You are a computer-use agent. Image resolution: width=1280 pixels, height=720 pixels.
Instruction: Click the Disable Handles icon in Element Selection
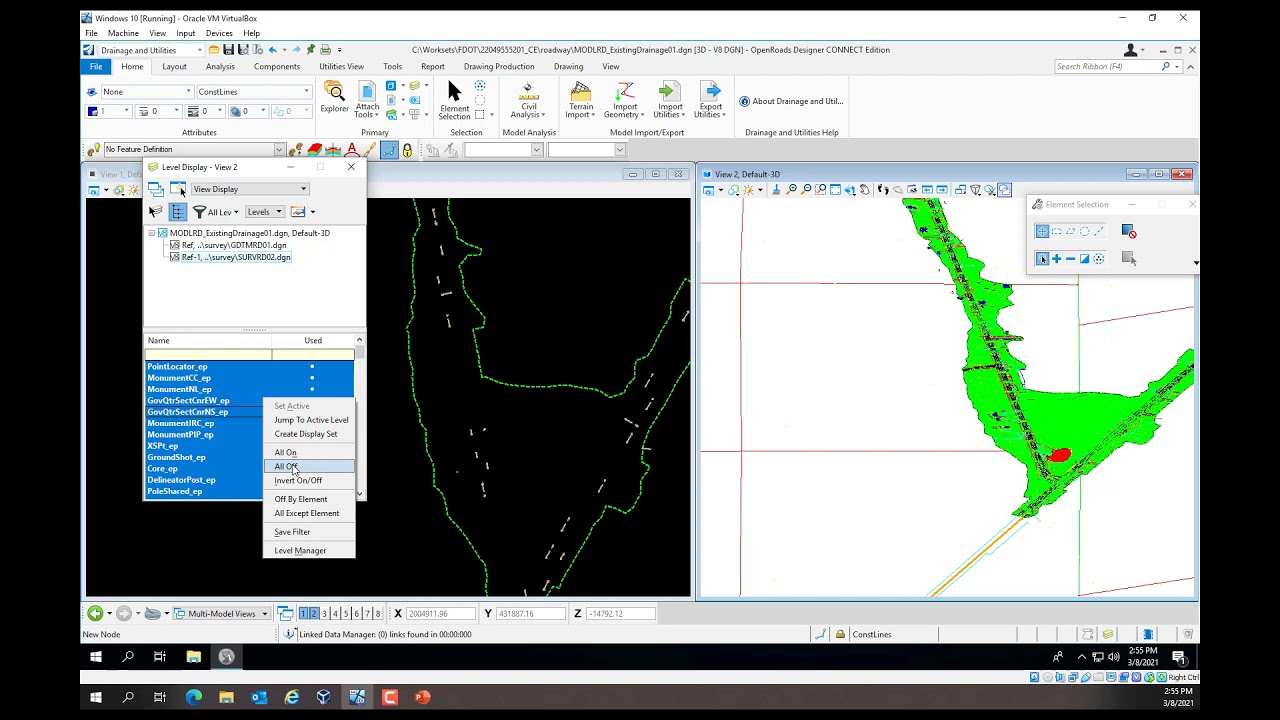[x=1129, y=232]
